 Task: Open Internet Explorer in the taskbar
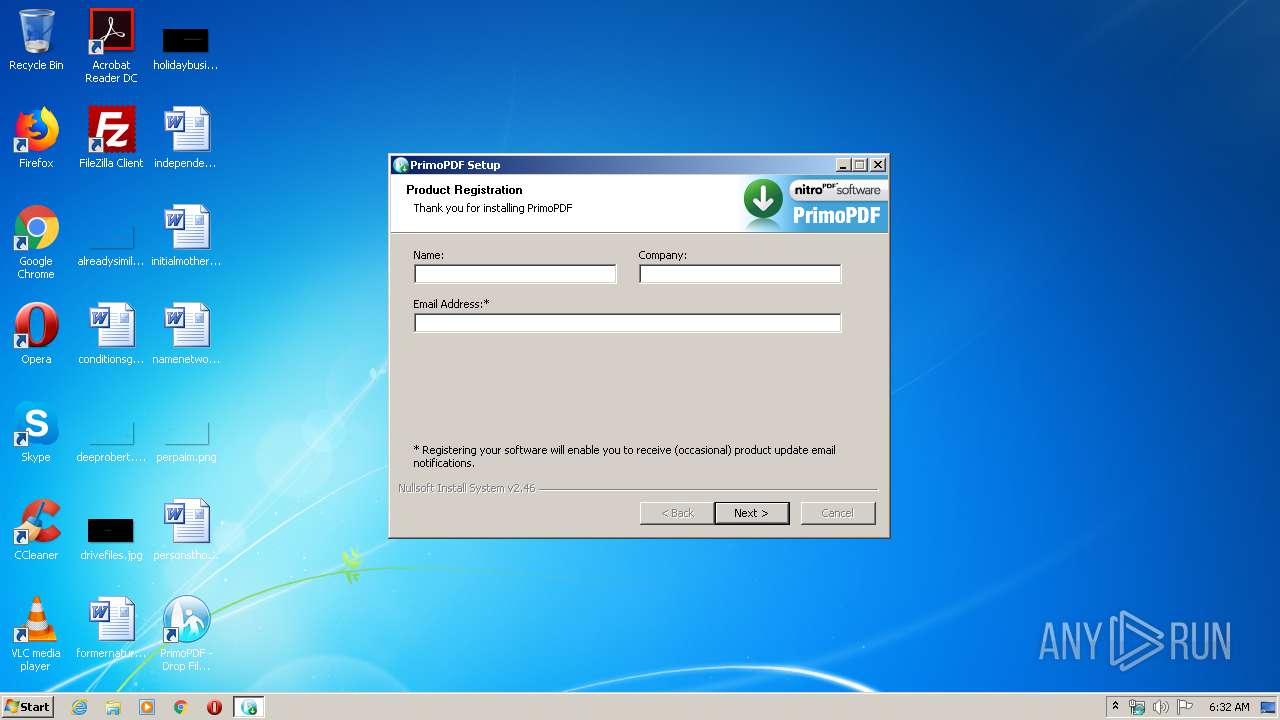(x=79, y=707)
